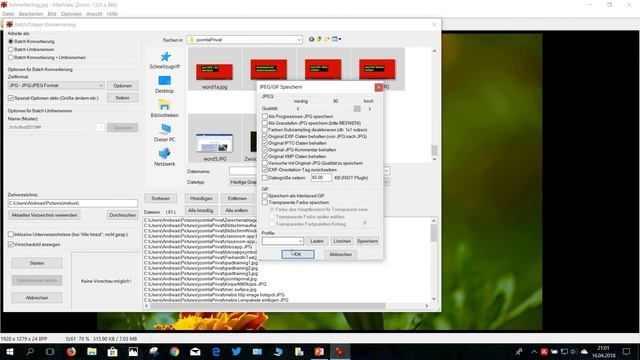Switch to IrfanView on the taskbar

click(340, 351)
